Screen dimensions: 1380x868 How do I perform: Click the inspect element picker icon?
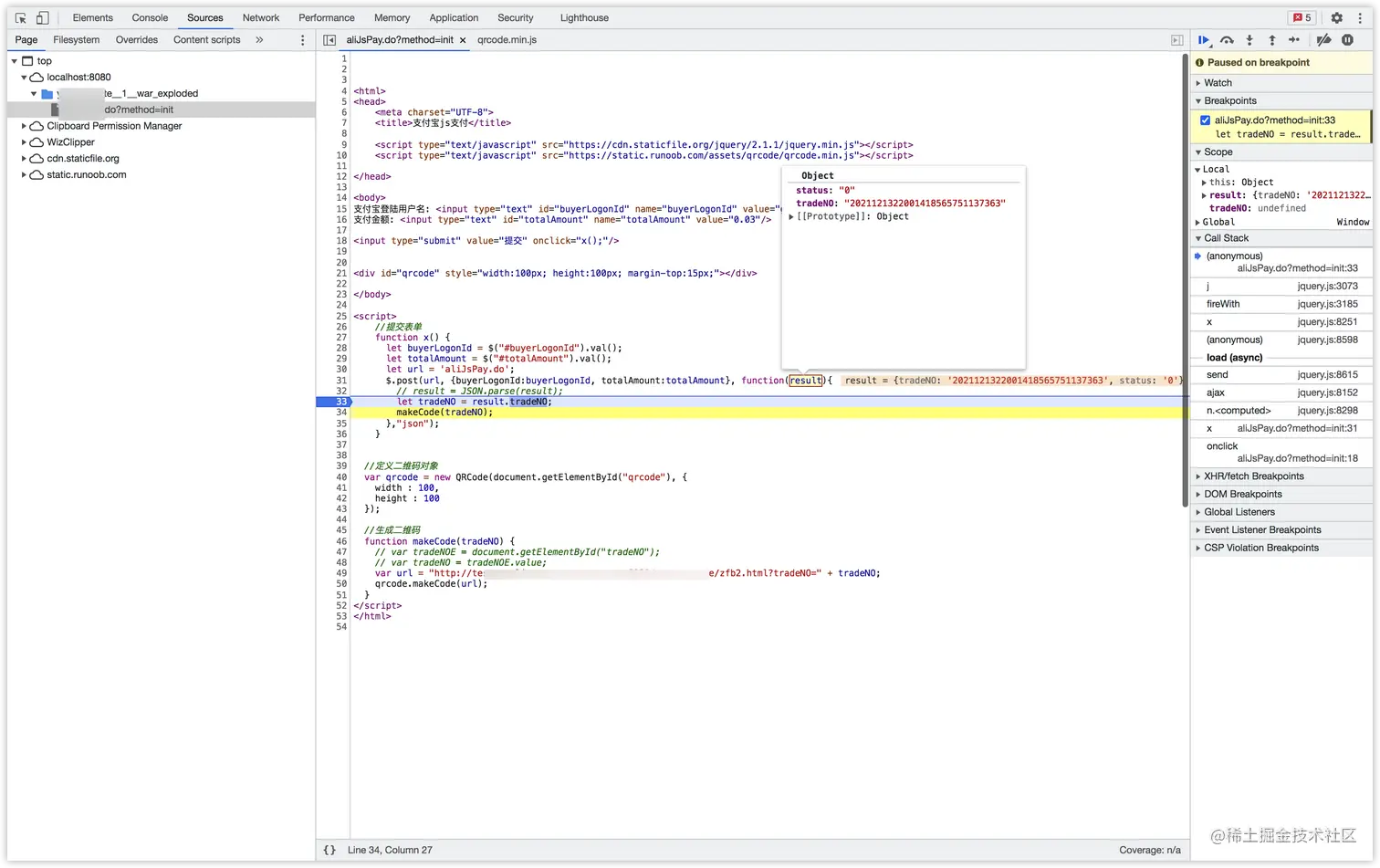click(21, 17)
